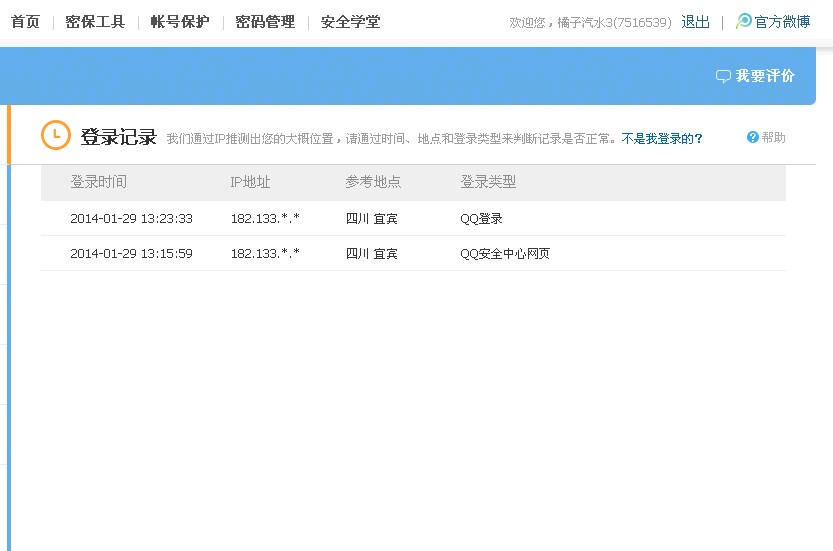Click the 登录类型 column header
The width and height of the screenshot is (833, 551).
488,182
